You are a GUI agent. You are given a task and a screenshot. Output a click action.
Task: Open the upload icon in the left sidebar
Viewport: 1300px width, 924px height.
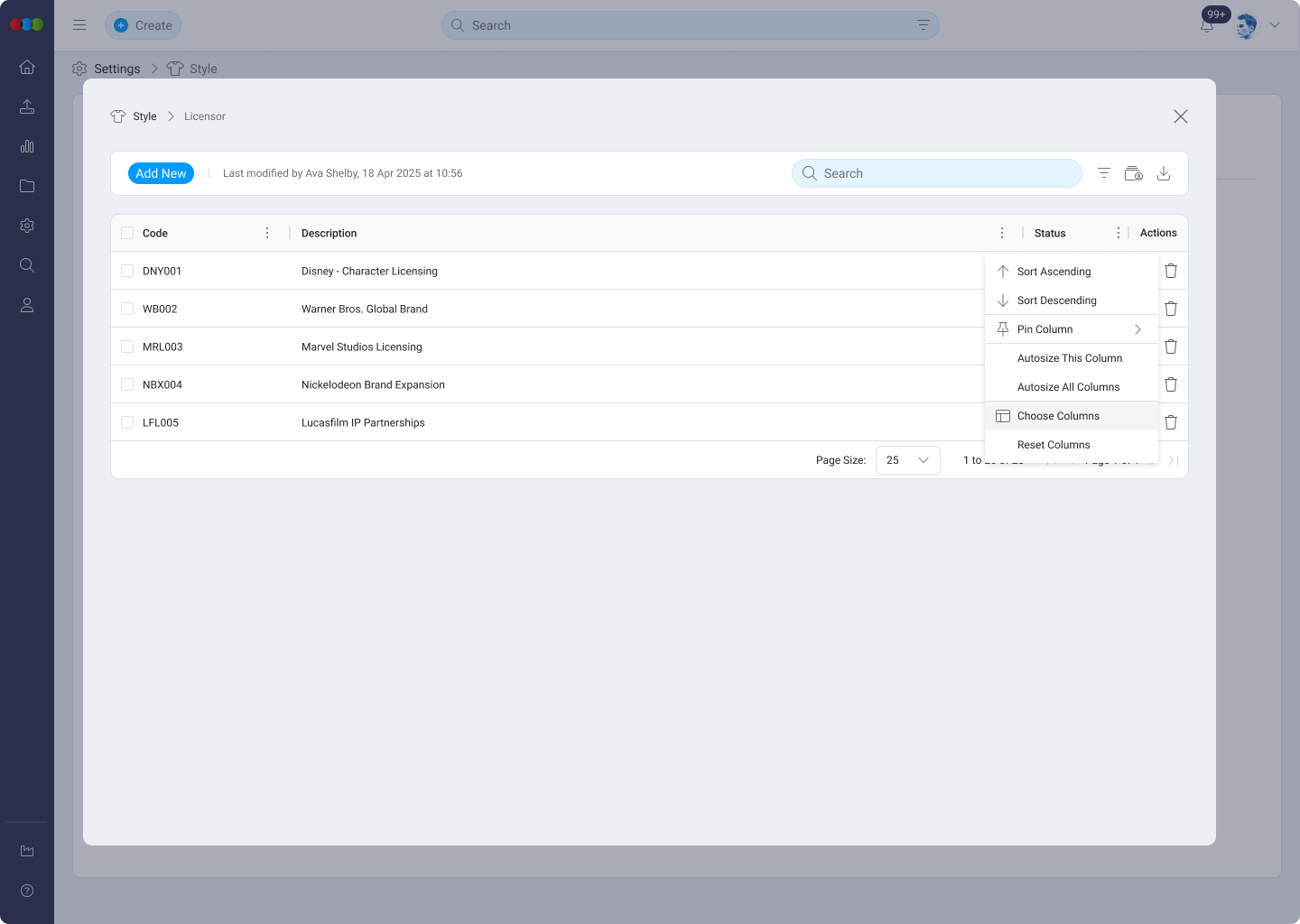pyautogui.click(x=27, y=106)
